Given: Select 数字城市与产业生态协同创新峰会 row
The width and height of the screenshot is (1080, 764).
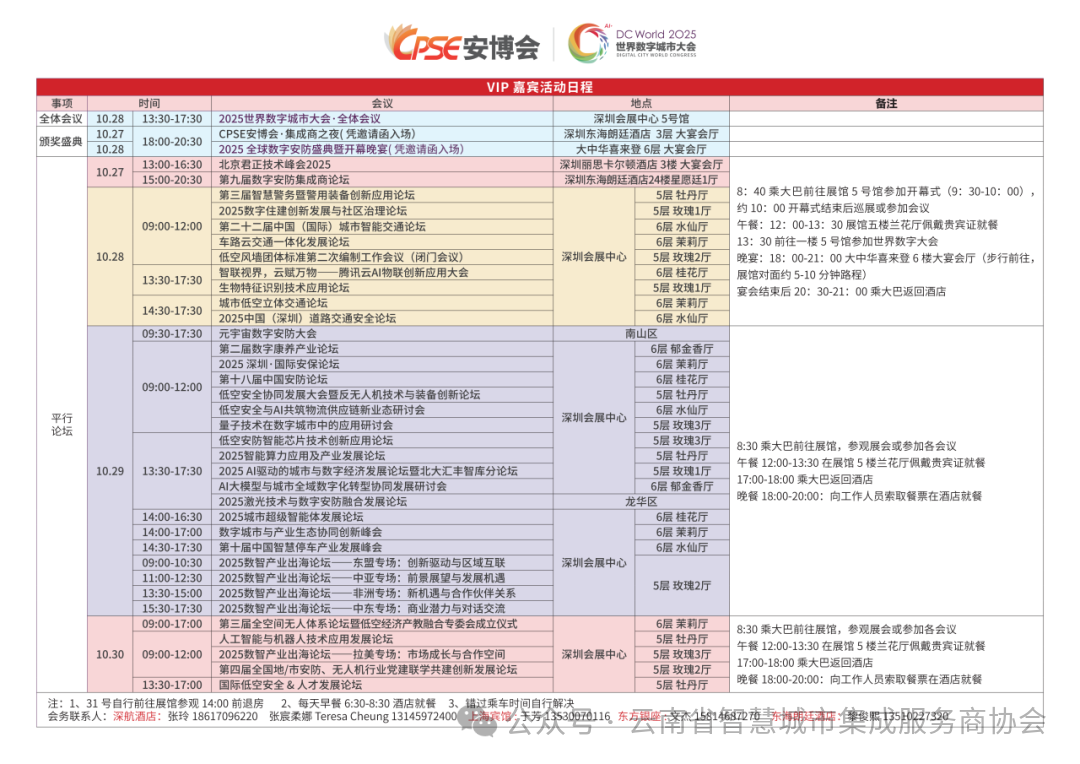Looking at the screenshot, I should pyautogui.click(x=382, y=532).
